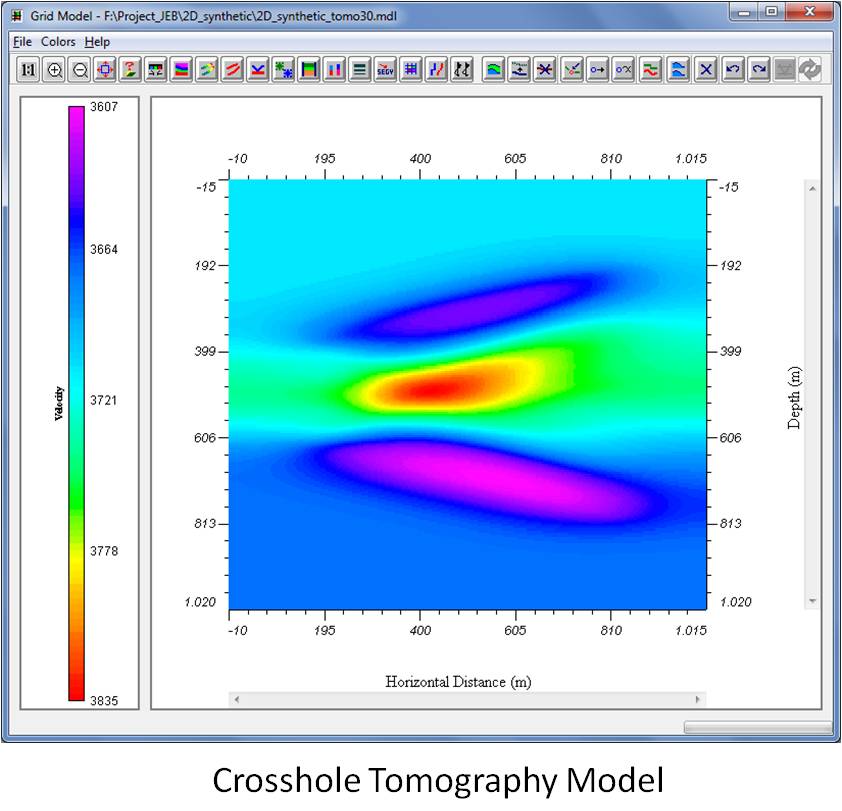The width and height of the screenshot is (842, 811).
Task: Open the histogram bars display tool
Action: click(x=333, y=70)
